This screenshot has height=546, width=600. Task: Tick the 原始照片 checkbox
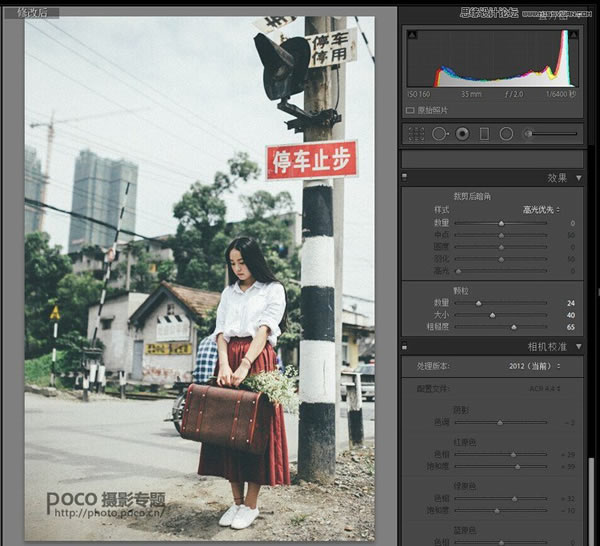pos(410,111)
